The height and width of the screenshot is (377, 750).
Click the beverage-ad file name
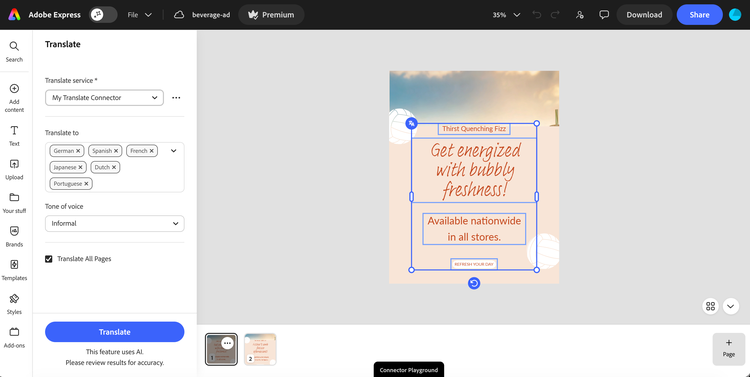211,15
